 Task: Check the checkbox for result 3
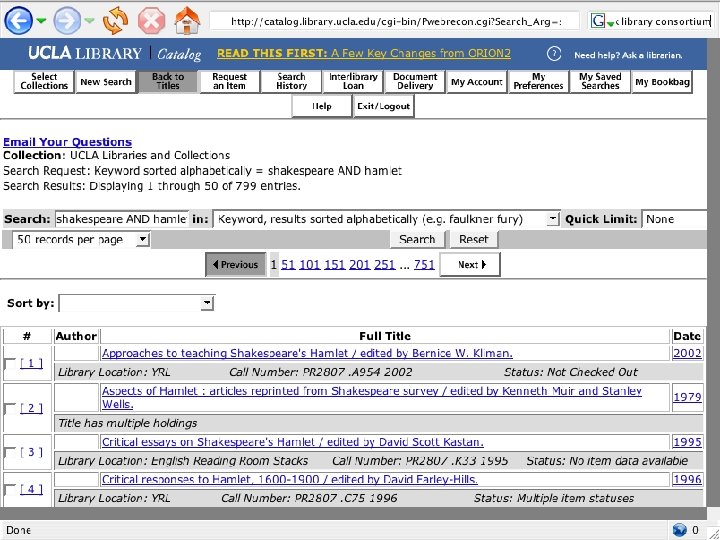click(9, 452)
